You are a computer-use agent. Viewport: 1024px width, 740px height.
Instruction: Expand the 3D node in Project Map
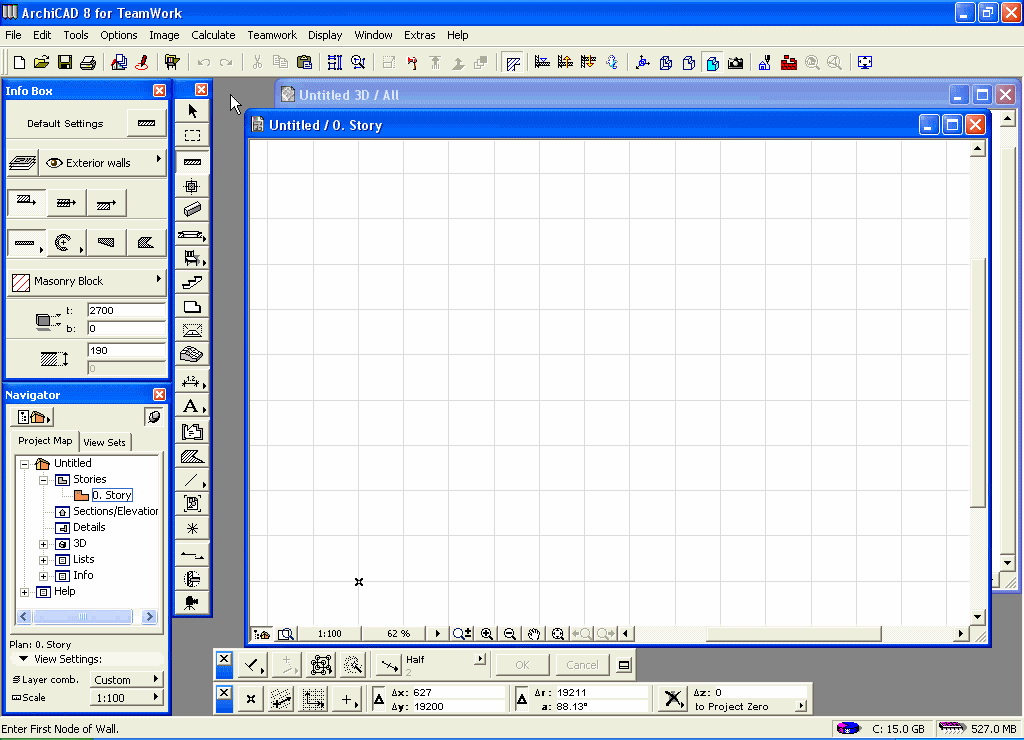43,543
